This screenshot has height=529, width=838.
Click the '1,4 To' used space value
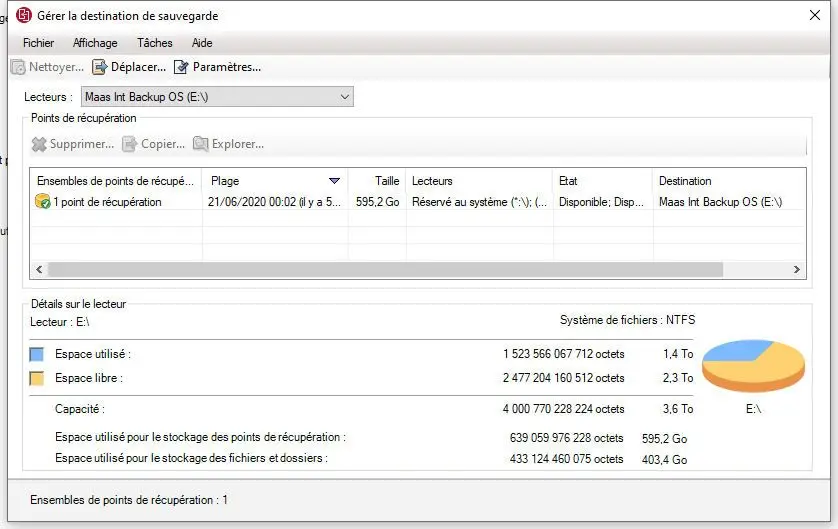[x=678, y=354]
